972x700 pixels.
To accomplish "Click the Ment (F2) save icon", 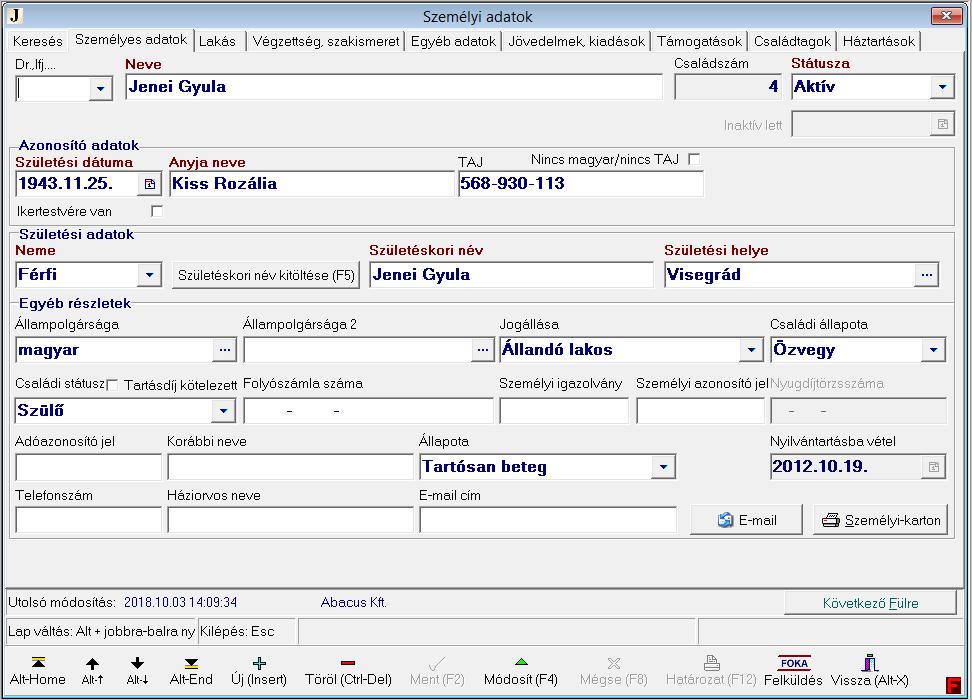I will coord(436,664).
